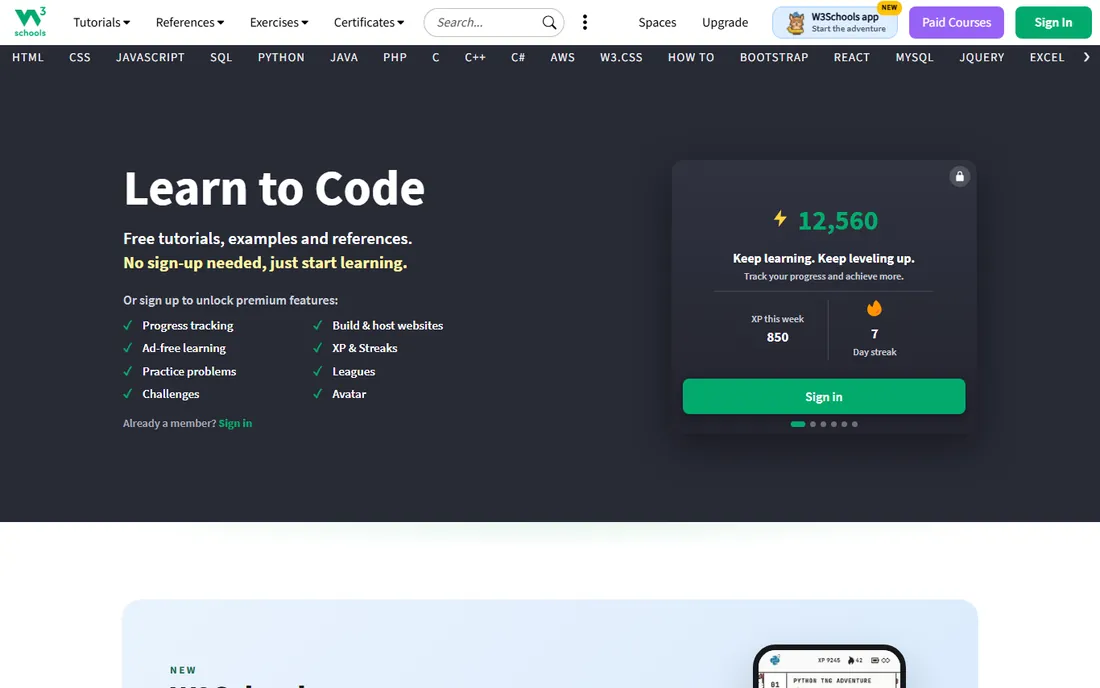1100x688 pixels.
Task: Click the W3Schools app mascot icon
Action: click(x=796, y=23)
